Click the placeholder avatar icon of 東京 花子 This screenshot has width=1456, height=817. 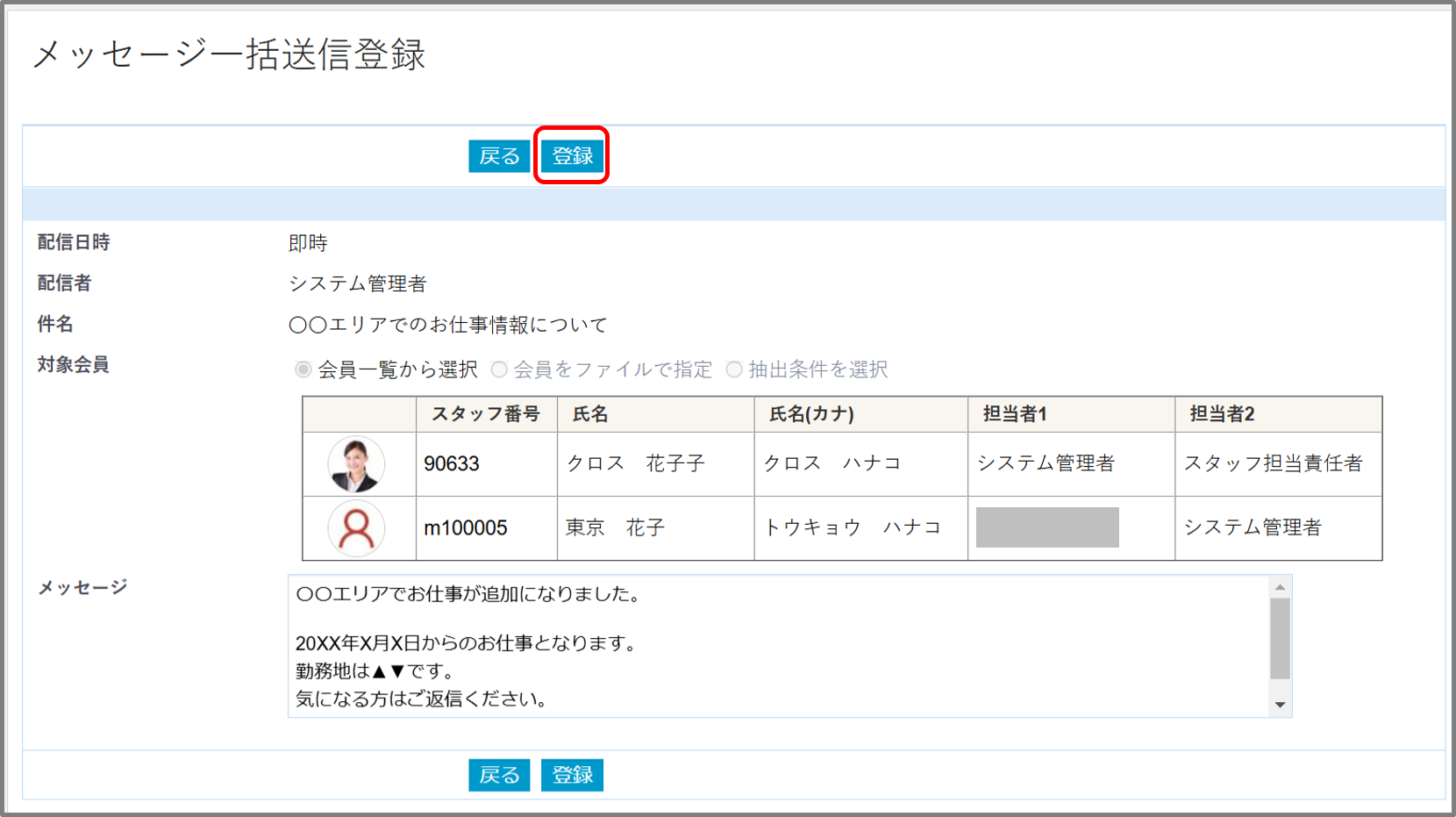click(356, 528)
